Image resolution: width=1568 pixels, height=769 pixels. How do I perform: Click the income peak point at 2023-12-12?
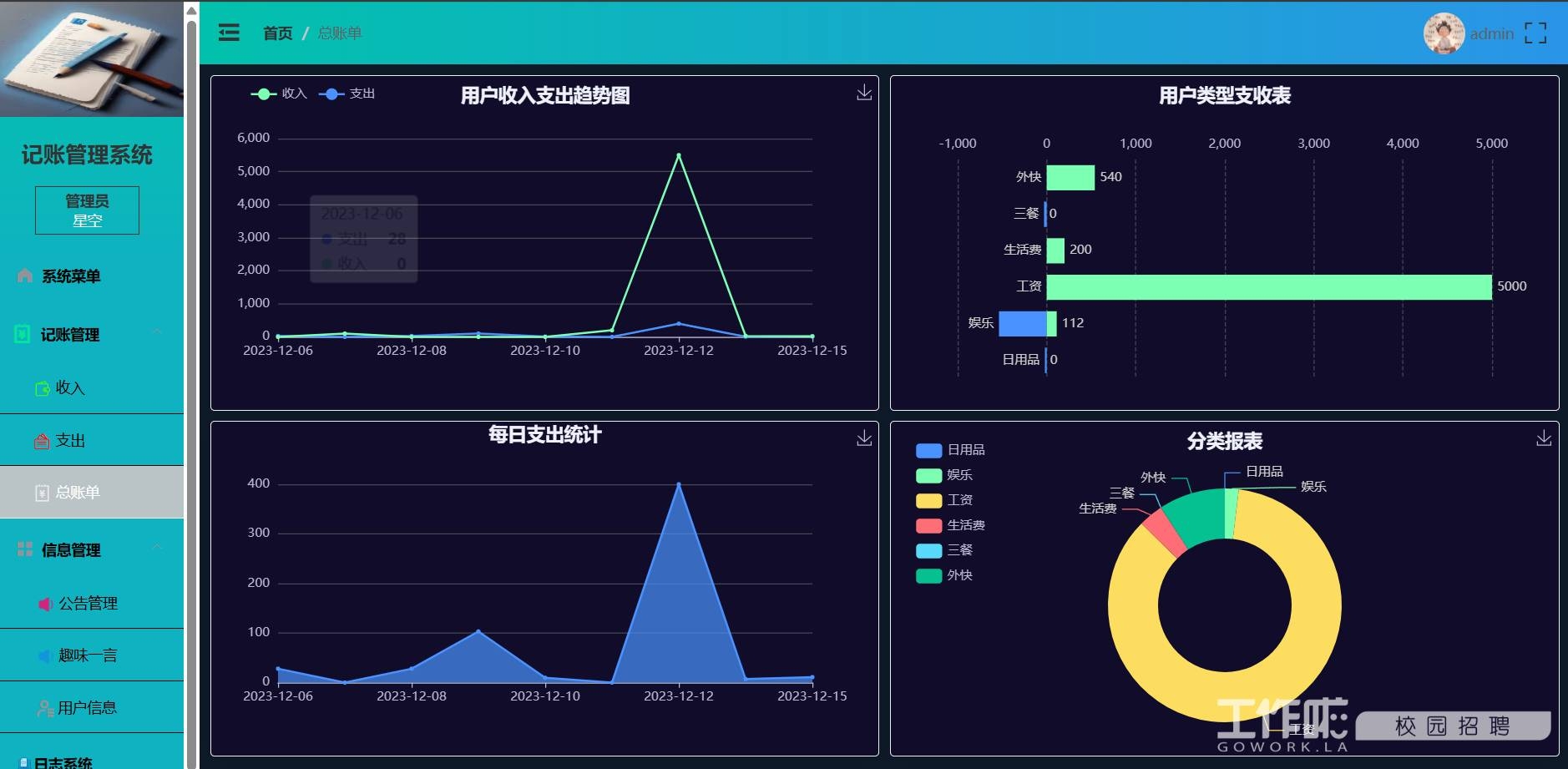(679, 155)
